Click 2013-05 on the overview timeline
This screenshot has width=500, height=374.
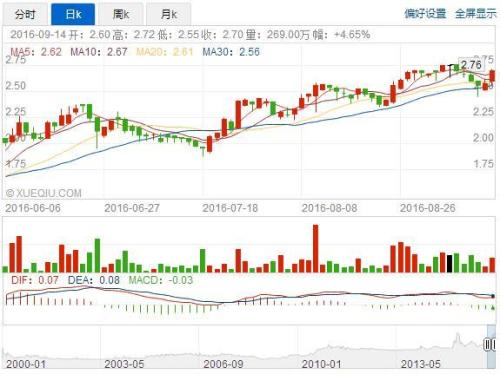[421, 364]
